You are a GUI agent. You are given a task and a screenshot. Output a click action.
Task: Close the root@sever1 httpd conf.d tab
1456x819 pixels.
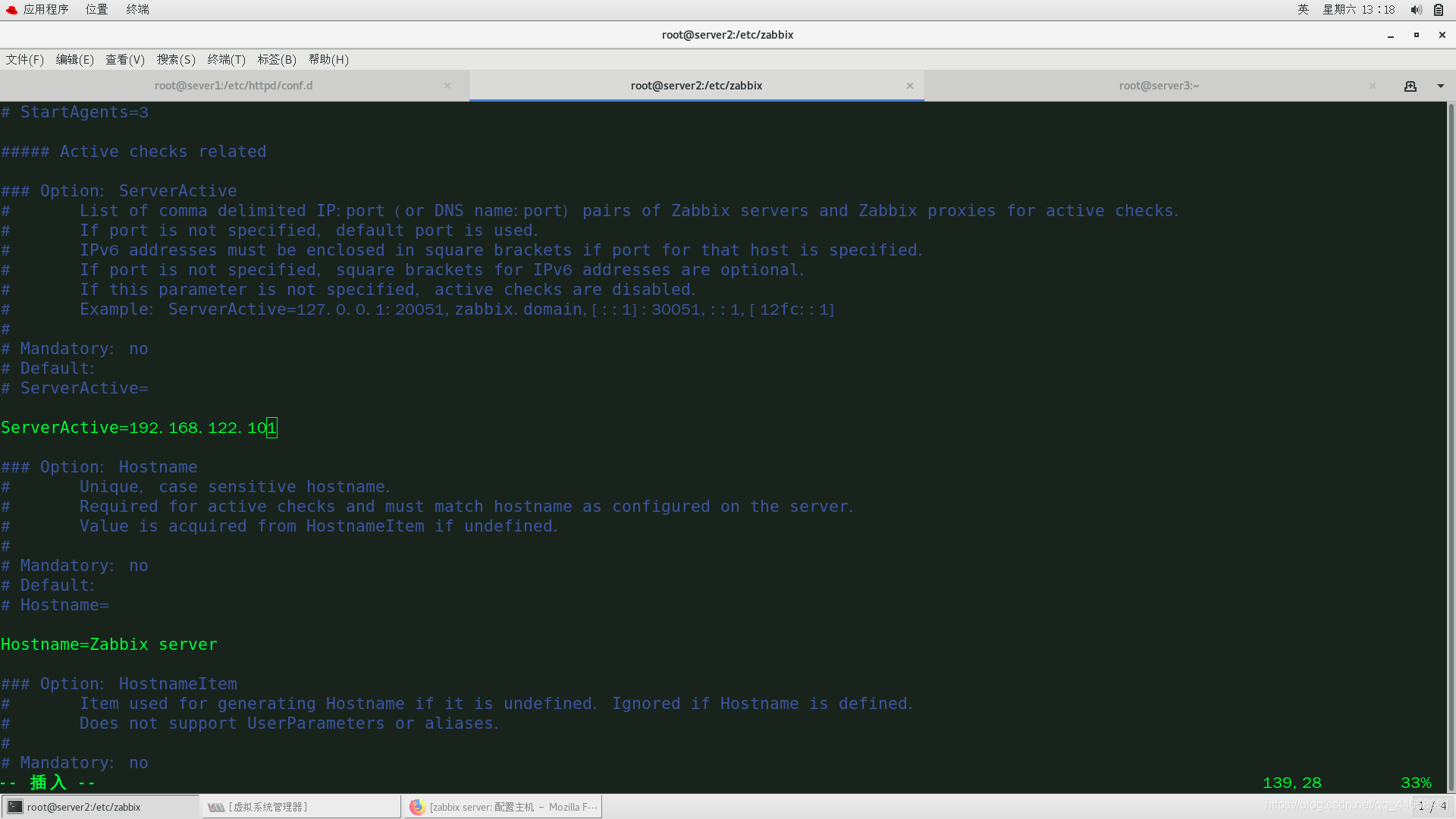click(447, 86)
